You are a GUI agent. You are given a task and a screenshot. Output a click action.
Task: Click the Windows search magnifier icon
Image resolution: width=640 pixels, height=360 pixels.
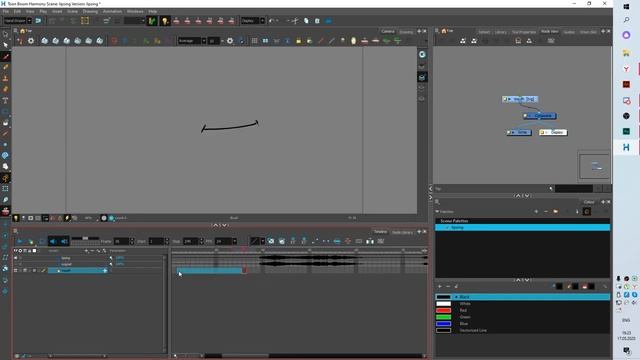[626, 20]
